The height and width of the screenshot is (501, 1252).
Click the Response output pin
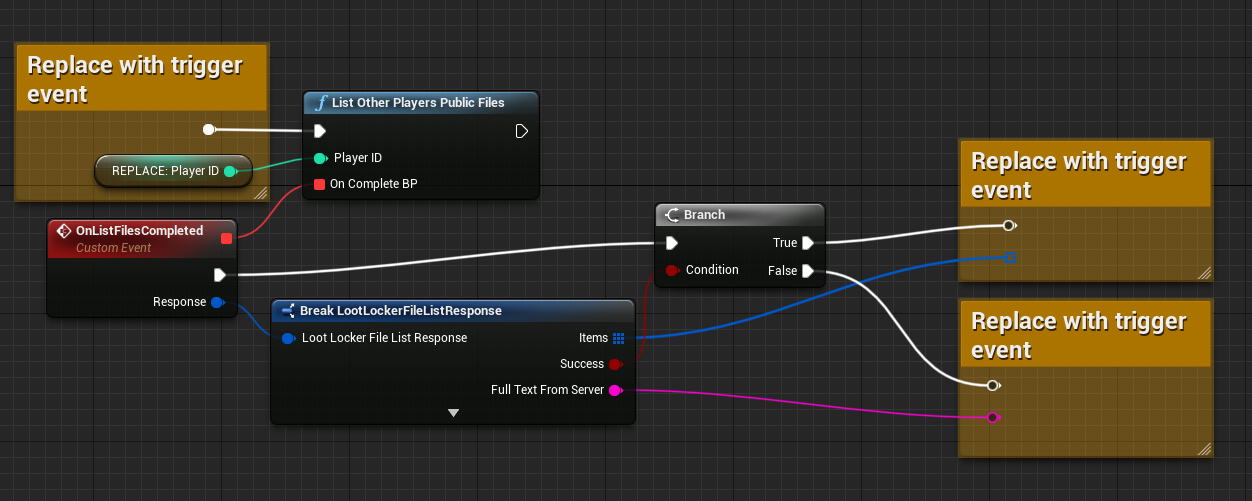218,302
